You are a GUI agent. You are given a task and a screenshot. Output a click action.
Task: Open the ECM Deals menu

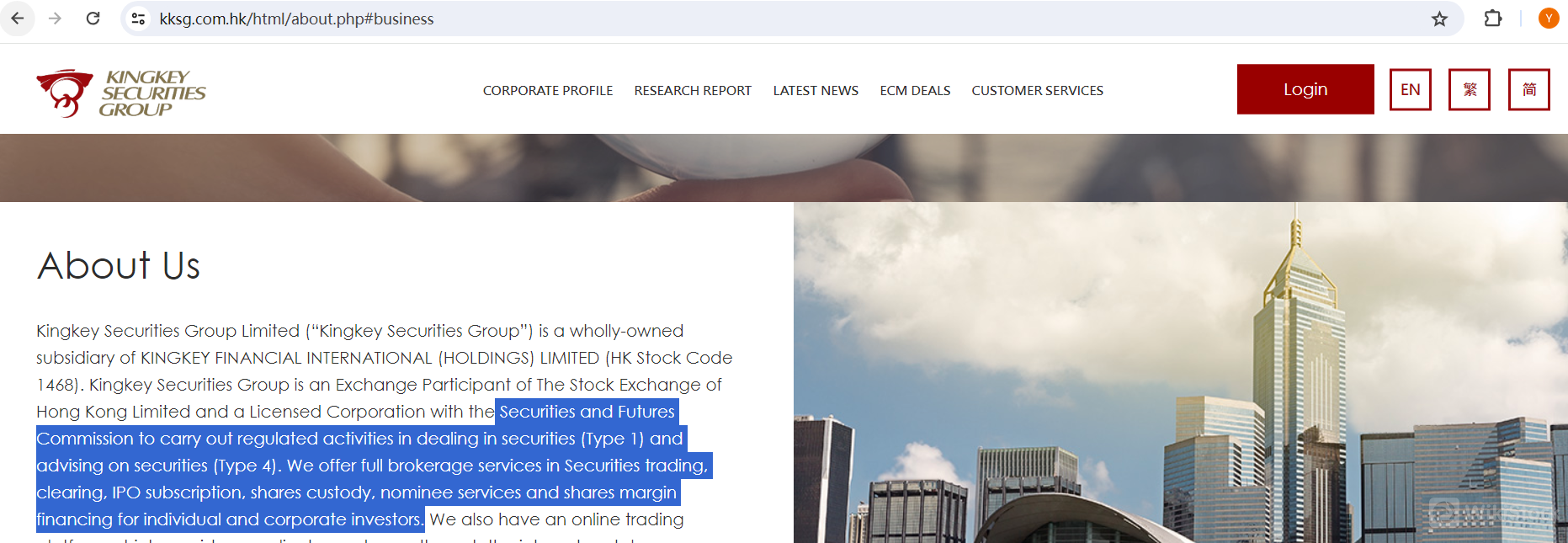(x=915, y=90)
